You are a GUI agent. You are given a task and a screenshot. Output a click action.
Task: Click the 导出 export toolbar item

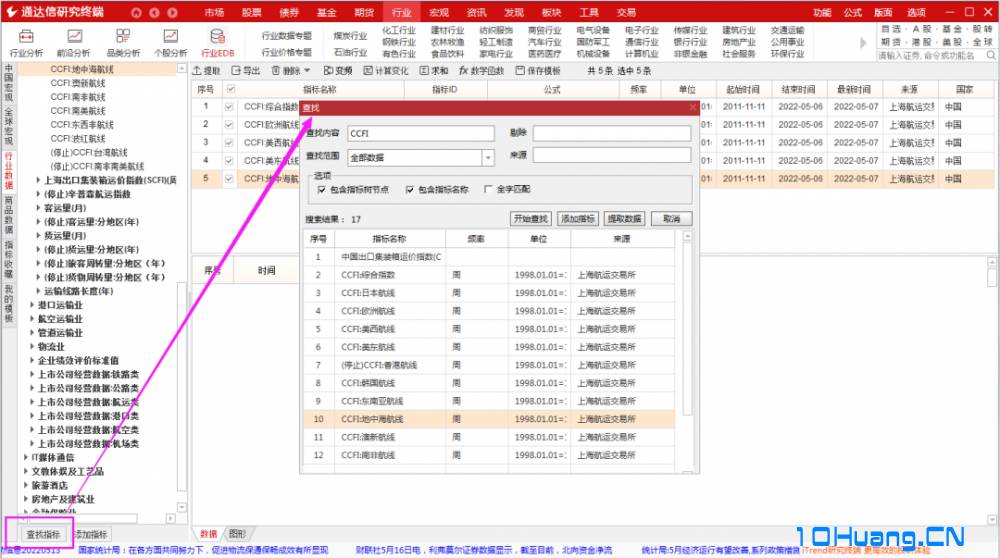(x=246, y=71)
